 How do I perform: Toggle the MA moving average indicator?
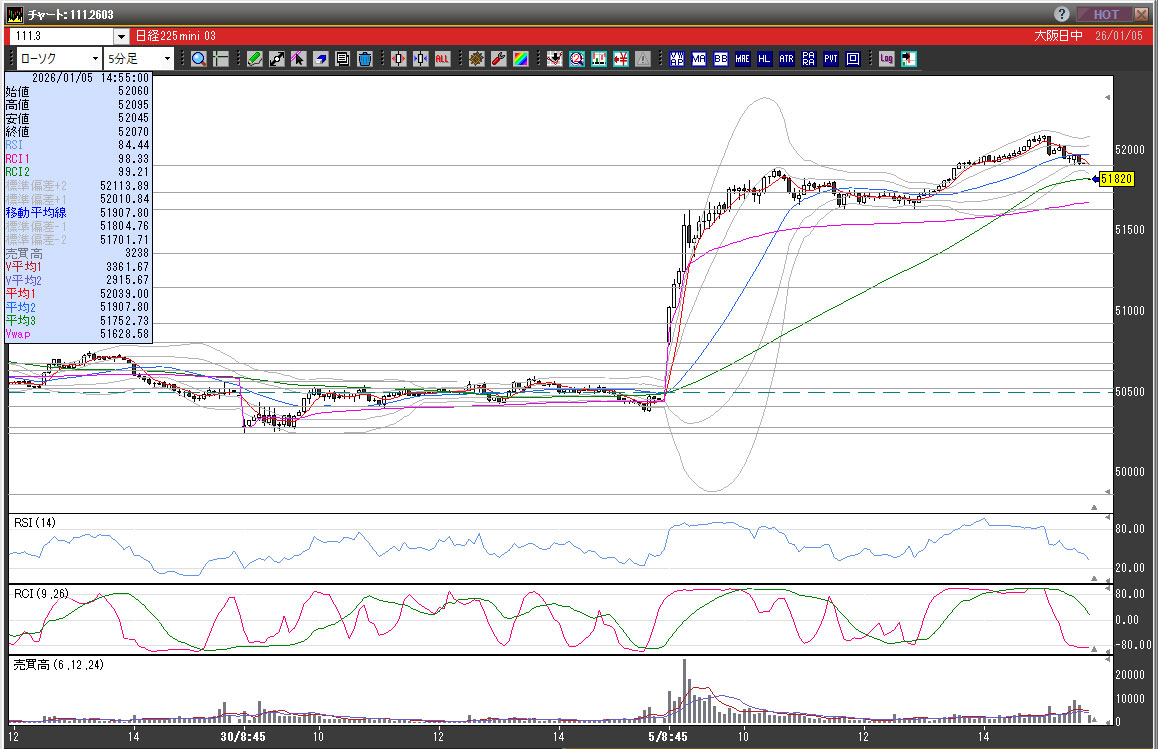click(698, 59)
